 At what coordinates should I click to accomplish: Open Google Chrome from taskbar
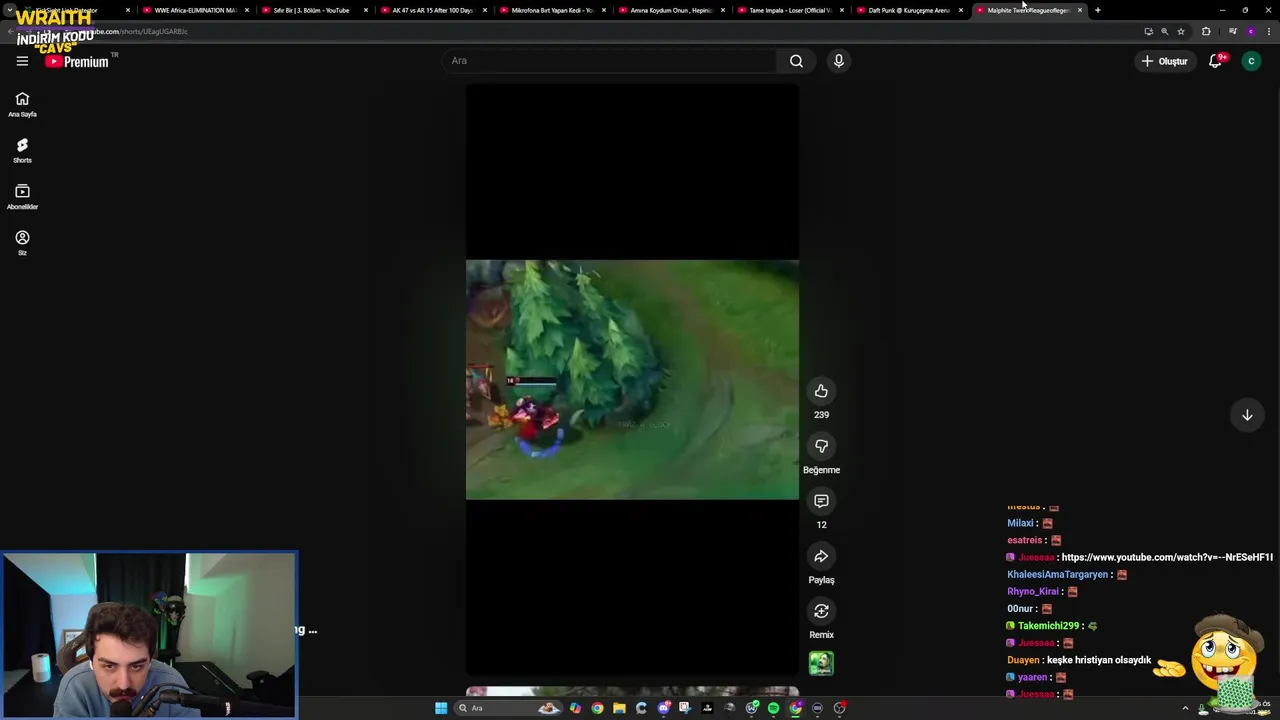coord(597,708)
